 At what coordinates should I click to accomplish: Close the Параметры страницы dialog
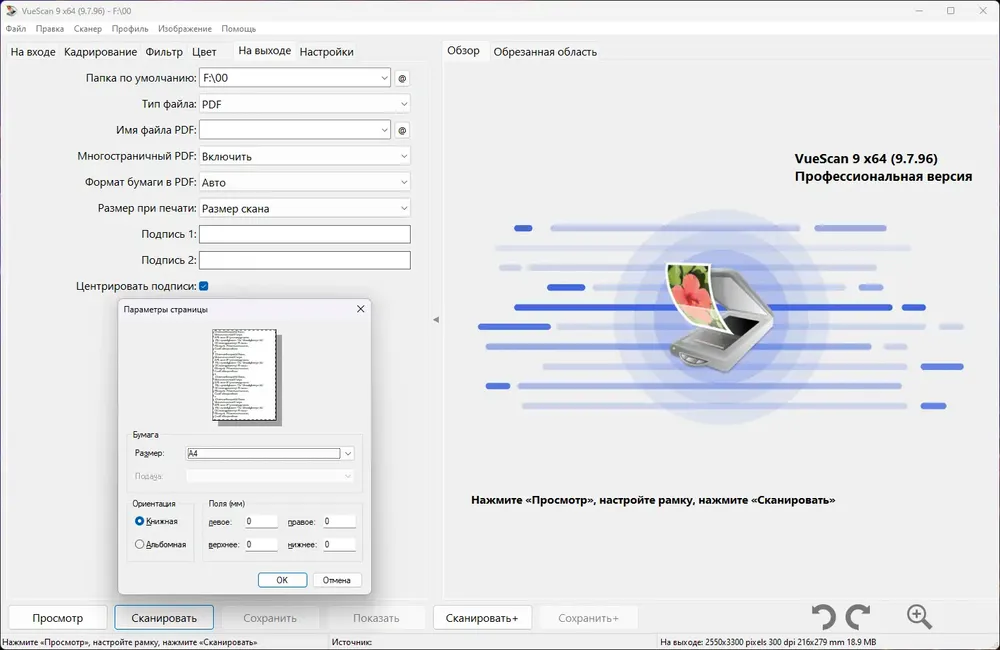360,309
